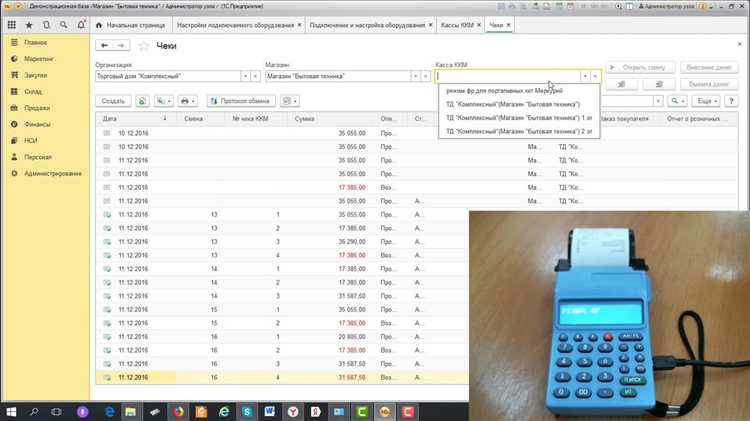
Task: Open the search magnifier dropdown in list toolbar
Action: (678, 101)
